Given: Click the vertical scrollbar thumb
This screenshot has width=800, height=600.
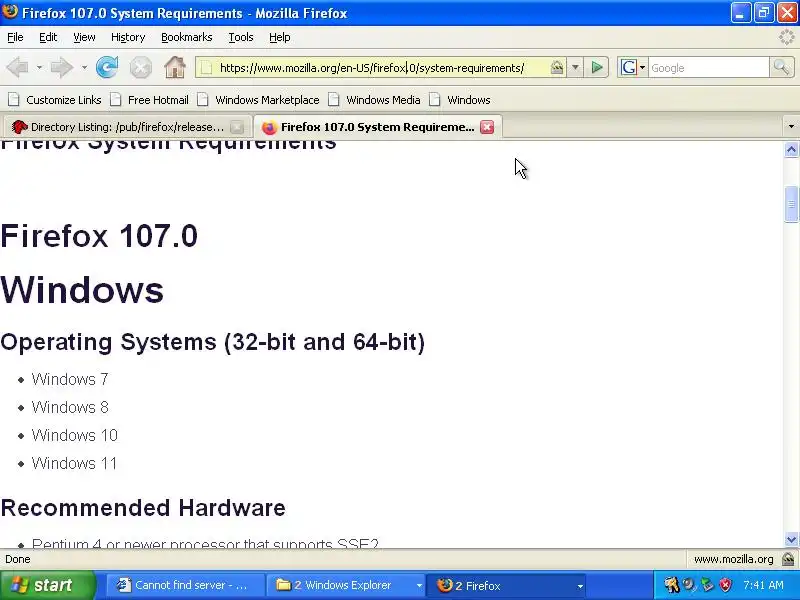Looking at the screenshot, I should [x=791, y=205].
